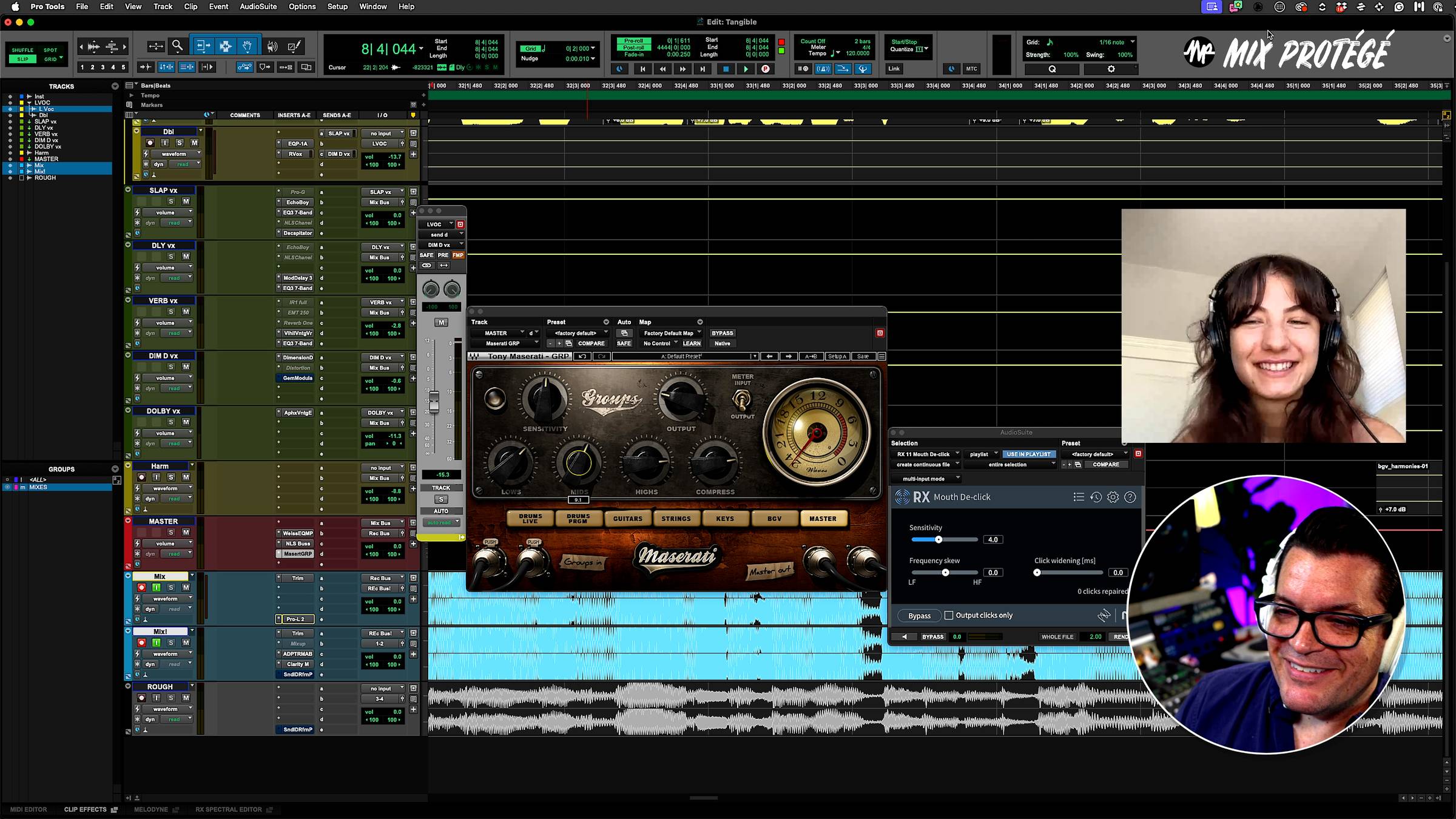Image resolution: width=1456 pixels, height=819 pixels.
Task: Open the Grid mode dropdown arrow
Action: coord(61,58)
